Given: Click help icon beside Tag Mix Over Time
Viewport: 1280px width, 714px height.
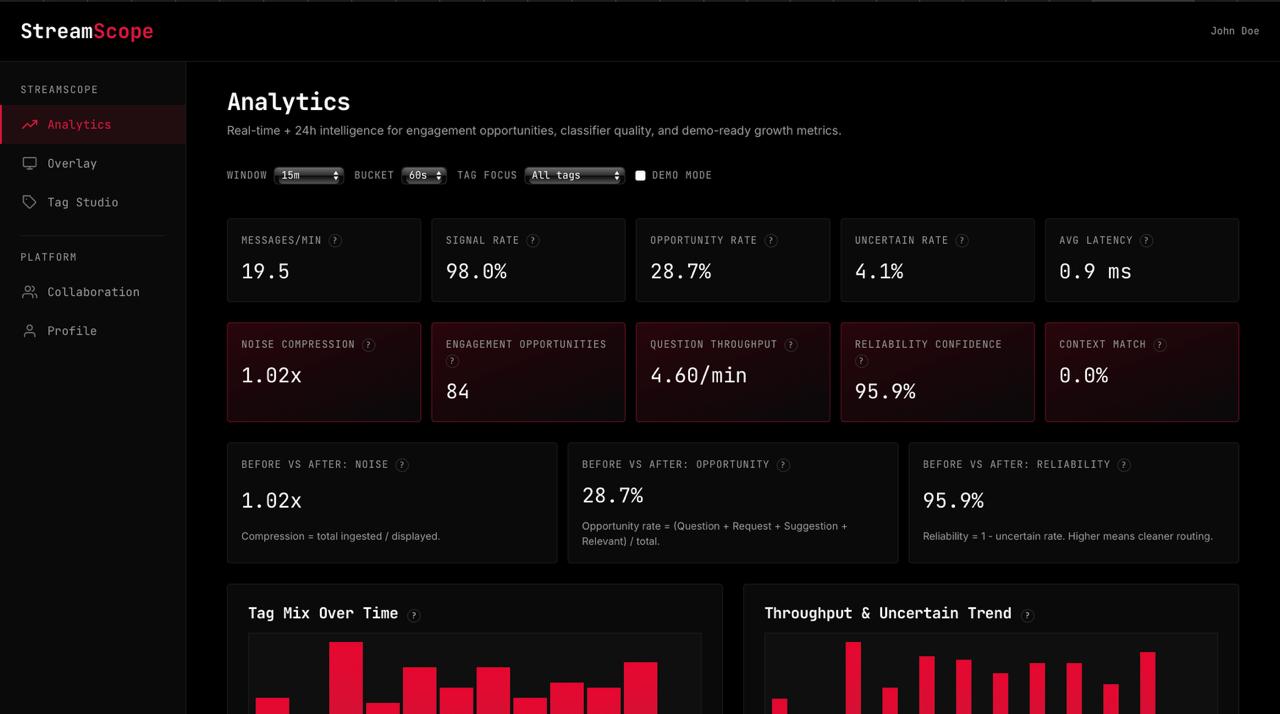Looking at the screenshot, I should (414, 615).
